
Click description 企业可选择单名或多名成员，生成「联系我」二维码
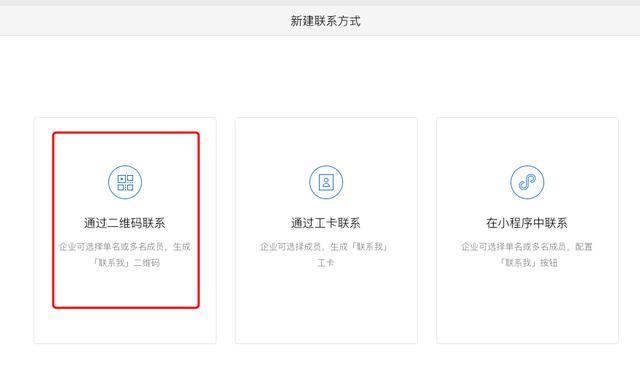tap(125, 254)
